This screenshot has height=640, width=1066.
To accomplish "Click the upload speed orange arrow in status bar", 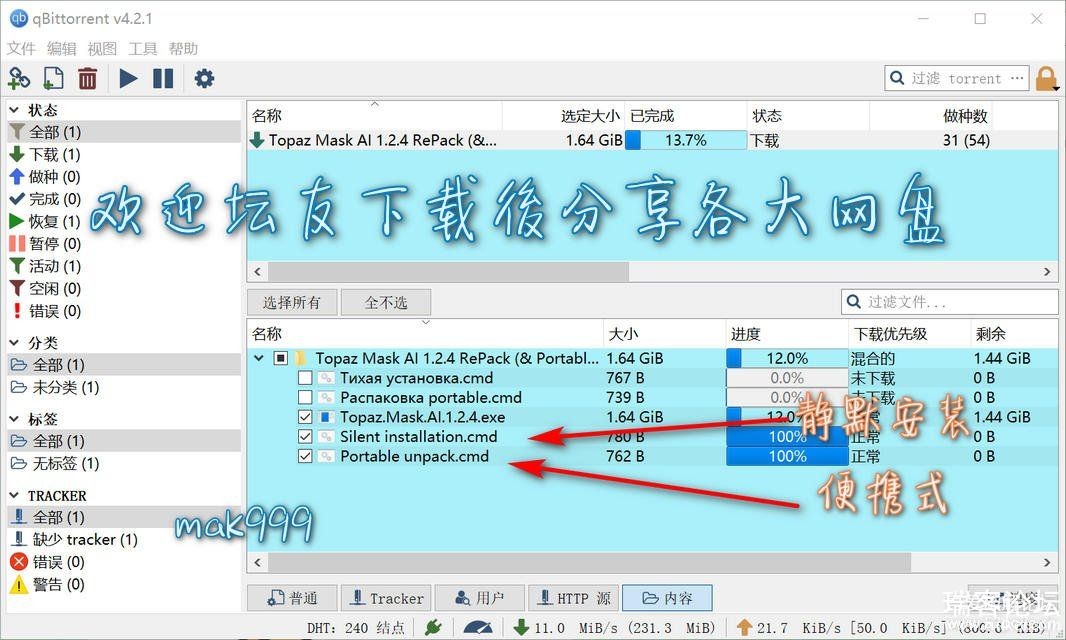I will pyautogui.click(x=744, y=627).
